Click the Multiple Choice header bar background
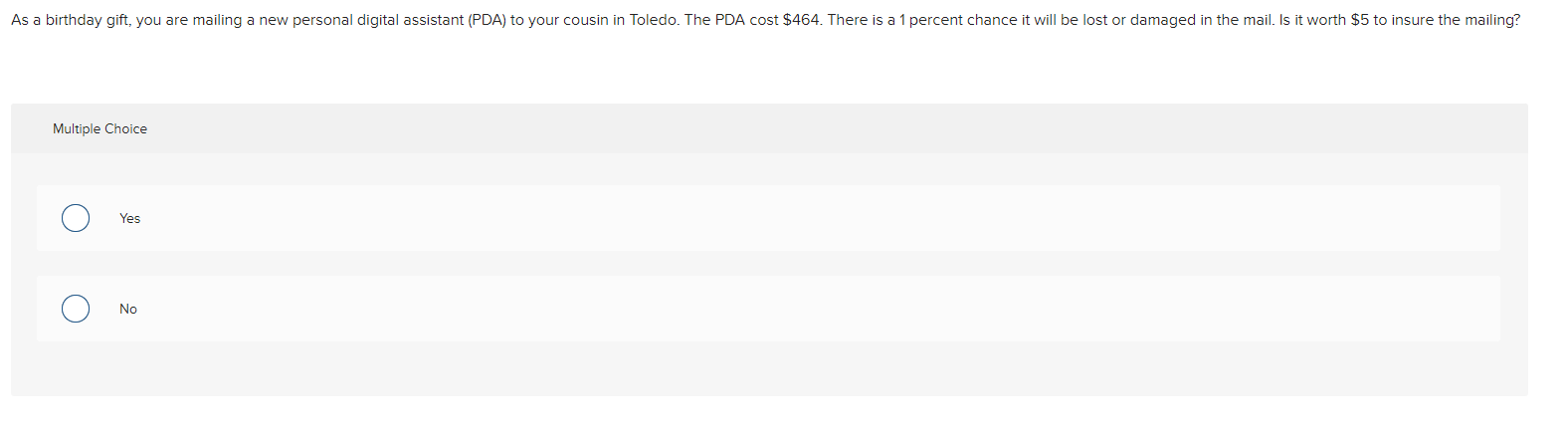 point(796,128)
